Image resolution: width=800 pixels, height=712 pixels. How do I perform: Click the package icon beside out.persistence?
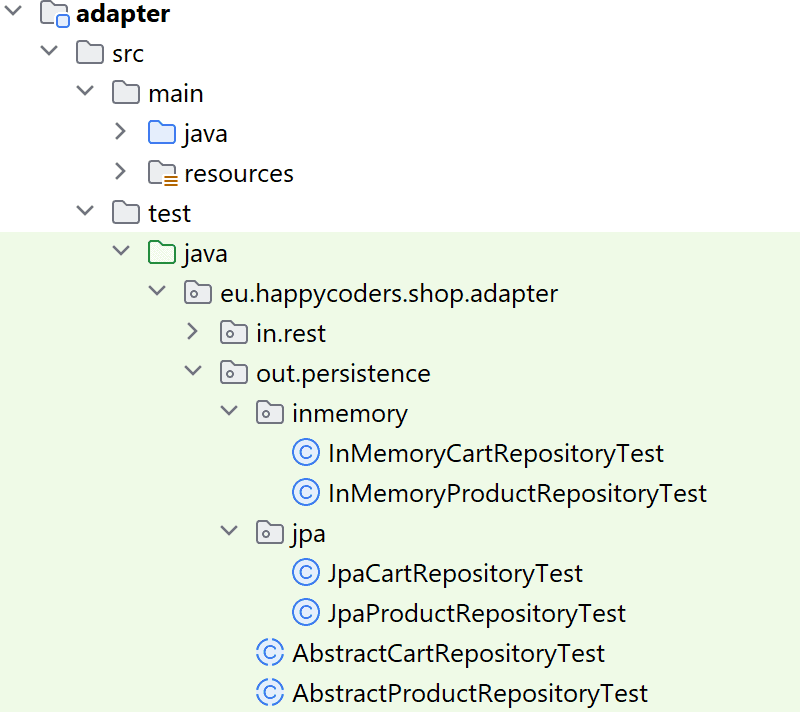point(234,372)
